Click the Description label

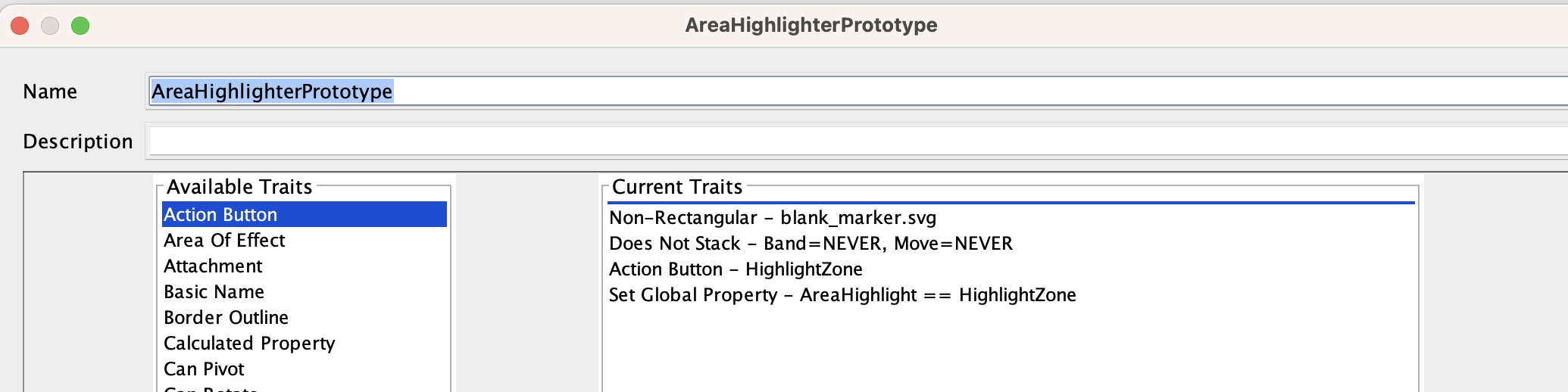coord(78,142)
